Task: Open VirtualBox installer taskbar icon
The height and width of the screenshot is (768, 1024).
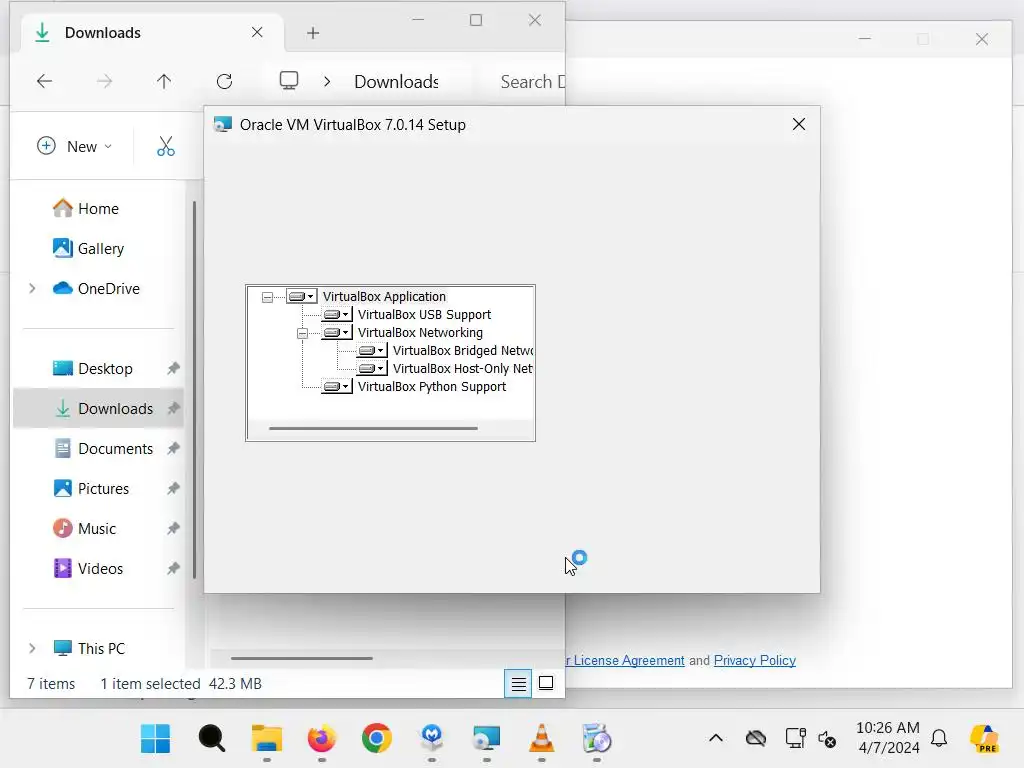Action: [487, 739]
